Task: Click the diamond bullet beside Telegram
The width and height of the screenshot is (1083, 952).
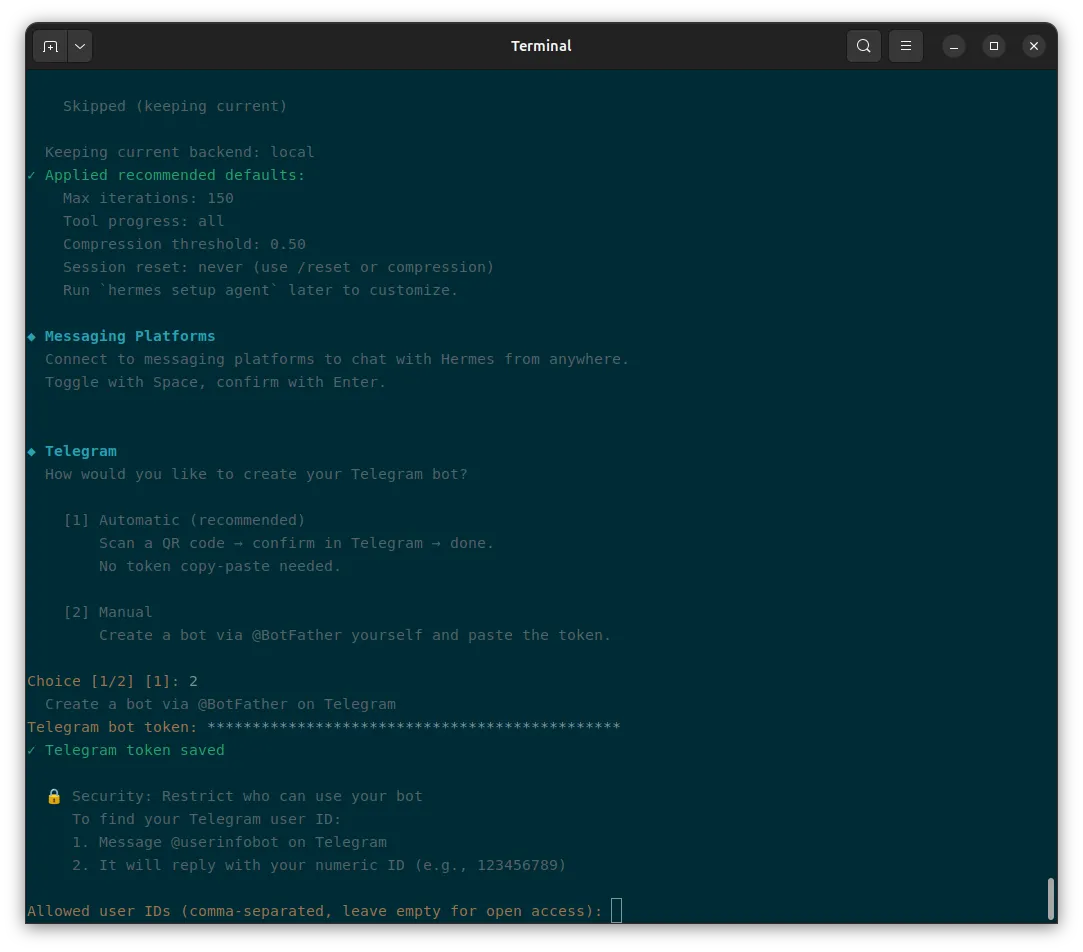Action: point(31,452)
